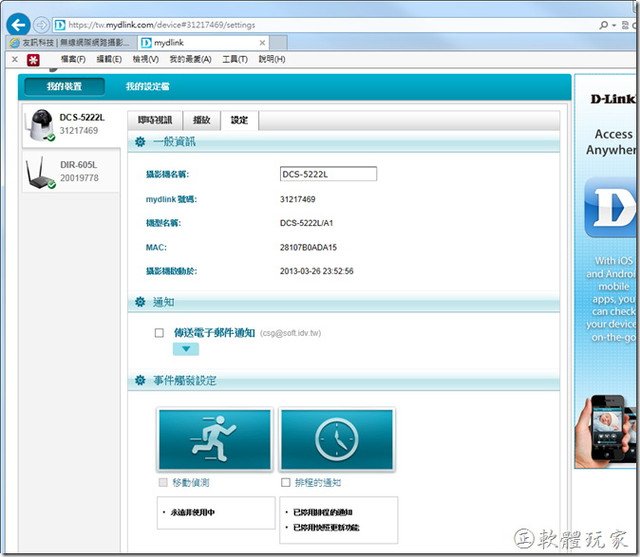Select the 我的設定檔 tab
640x557 pixels.
(x=147, y=87)
